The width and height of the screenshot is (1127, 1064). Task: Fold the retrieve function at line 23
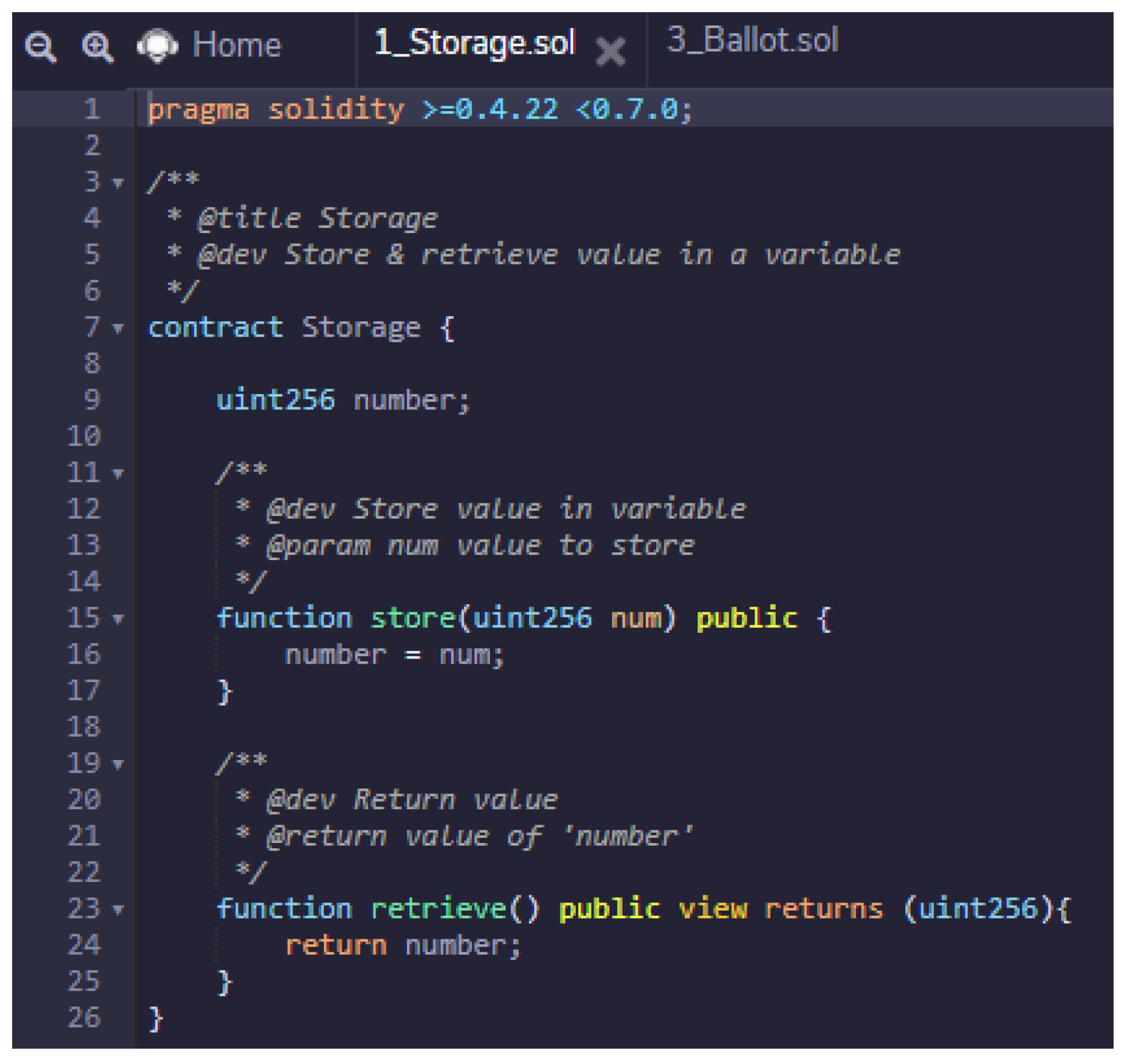coord(118,909)
